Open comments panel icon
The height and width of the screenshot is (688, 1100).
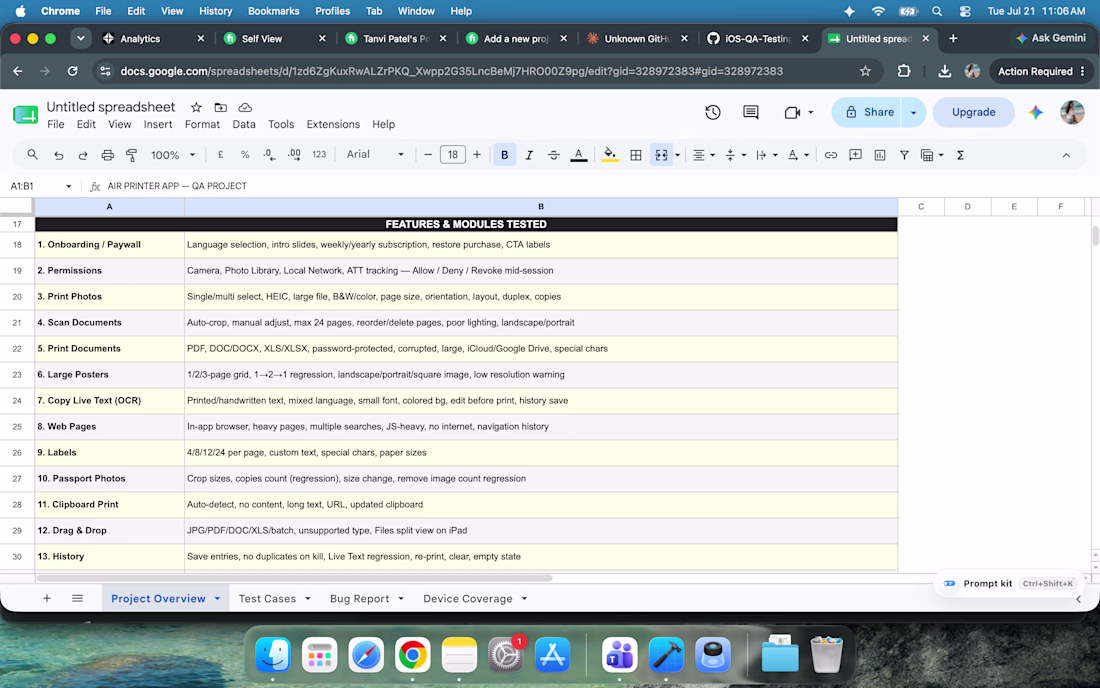[751, 112]
